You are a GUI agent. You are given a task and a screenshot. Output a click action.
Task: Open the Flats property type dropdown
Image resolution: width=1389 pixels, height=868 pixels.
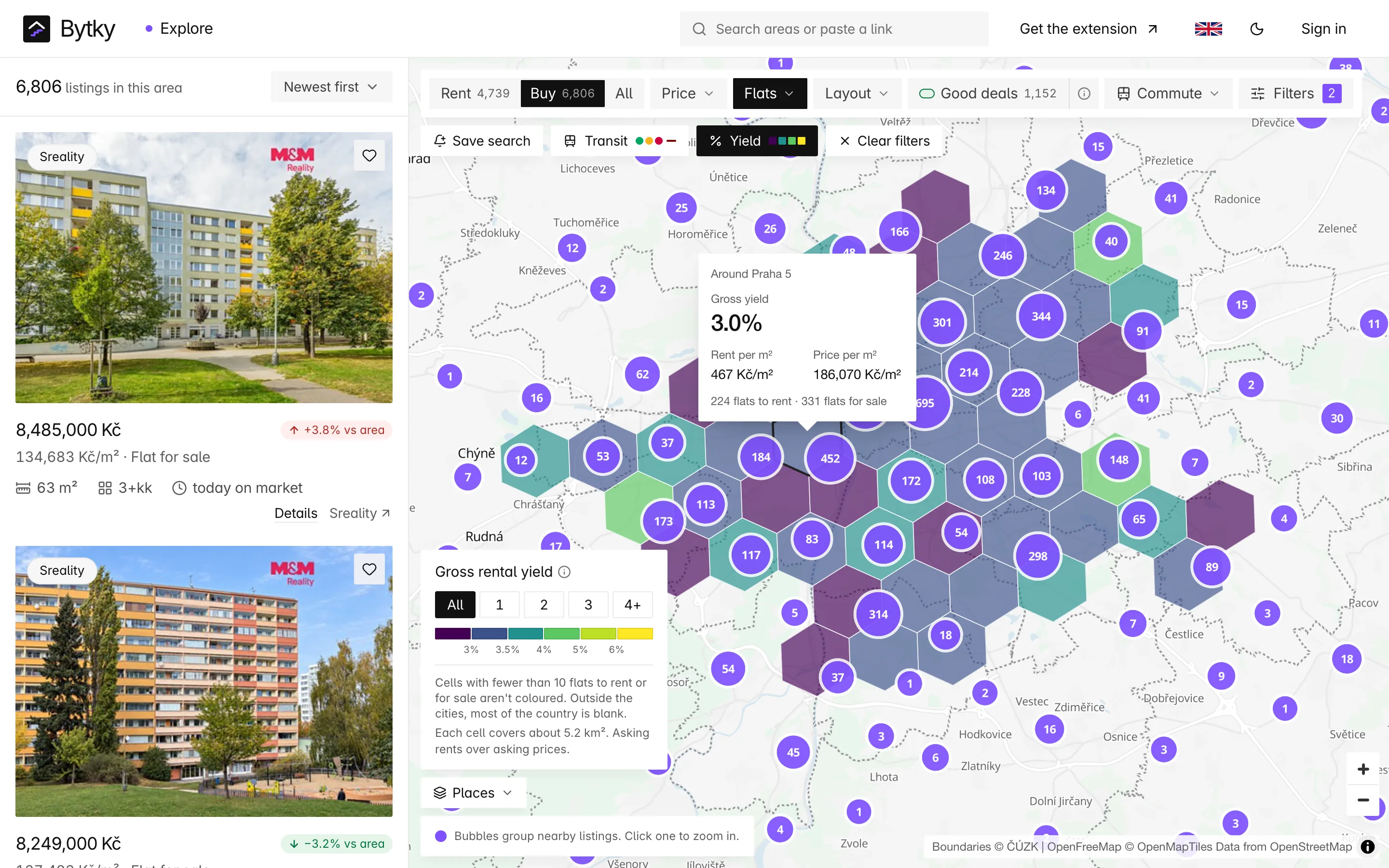click(x=770, y=94)
